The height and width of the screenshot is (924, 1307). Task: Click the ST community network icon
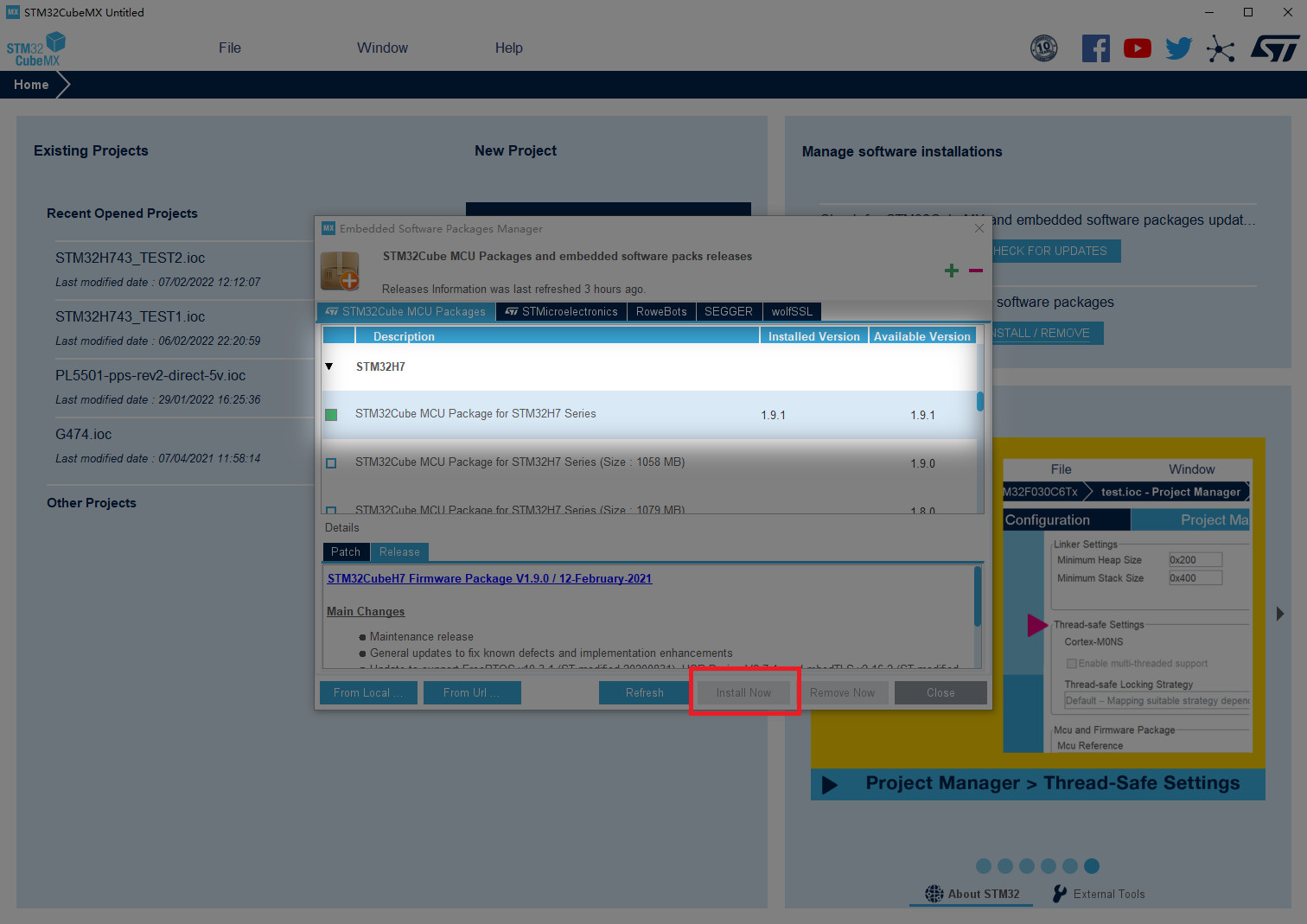(1221, 48)
